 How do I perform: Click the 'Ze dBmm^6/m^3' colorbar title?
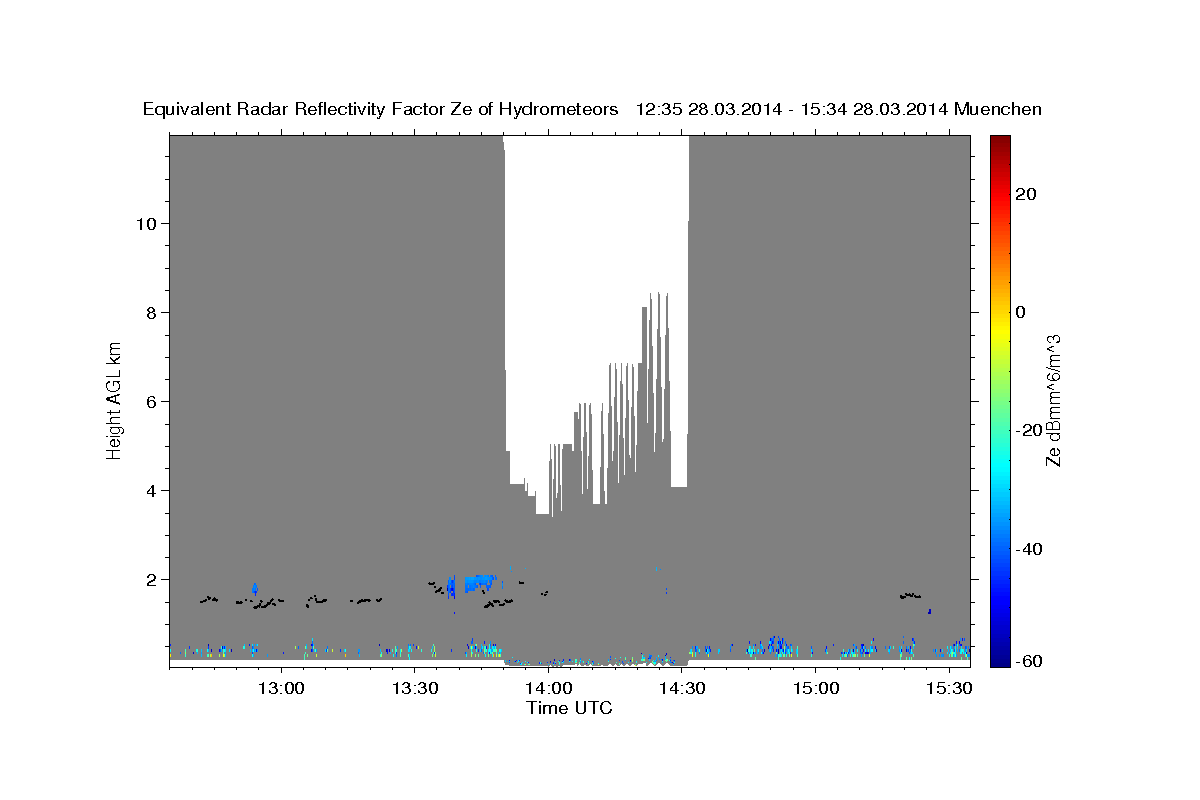(x=1053, y=400)
